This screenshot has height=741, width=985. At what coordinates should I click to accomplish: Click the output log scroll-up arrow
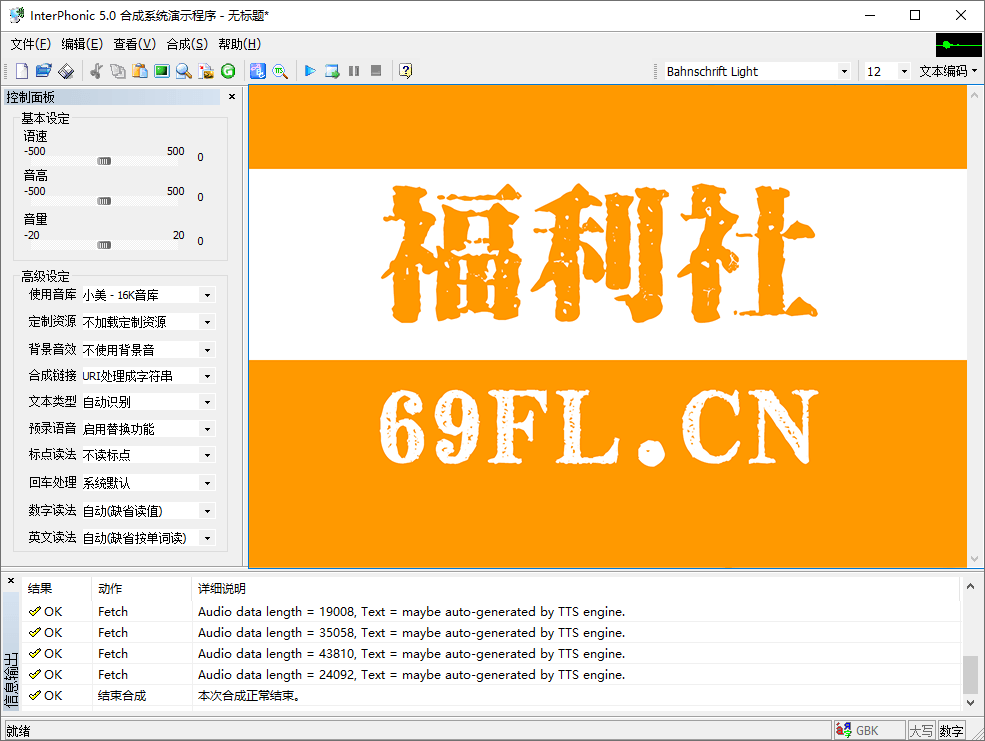click(970, 586)
